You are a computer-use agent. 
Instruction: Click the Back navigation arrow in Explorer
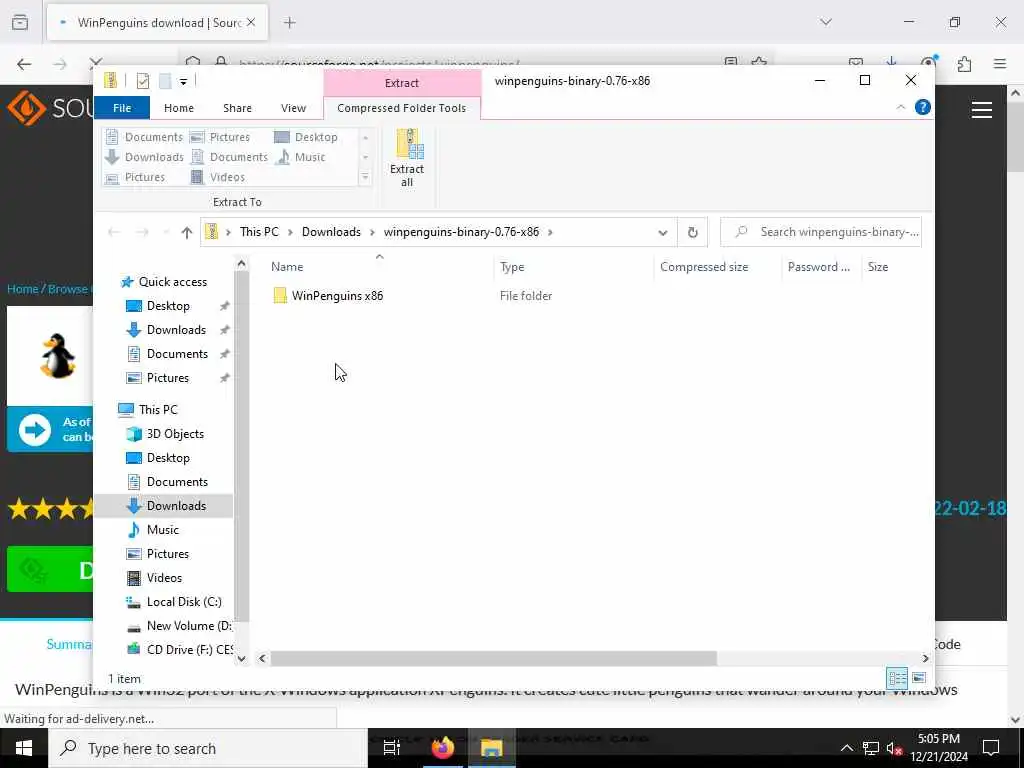coord(114,232)
